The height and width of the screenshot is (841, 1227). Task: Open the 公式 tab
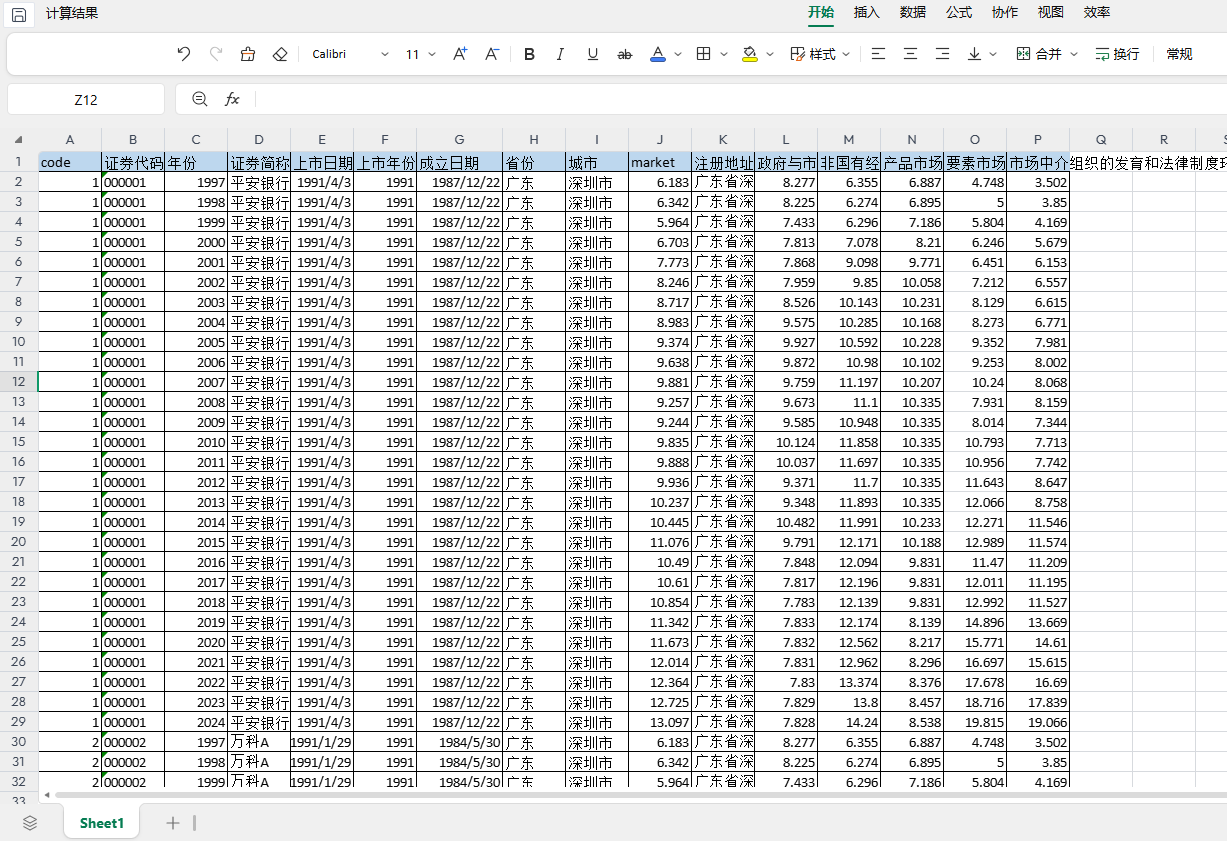(958, 12)
